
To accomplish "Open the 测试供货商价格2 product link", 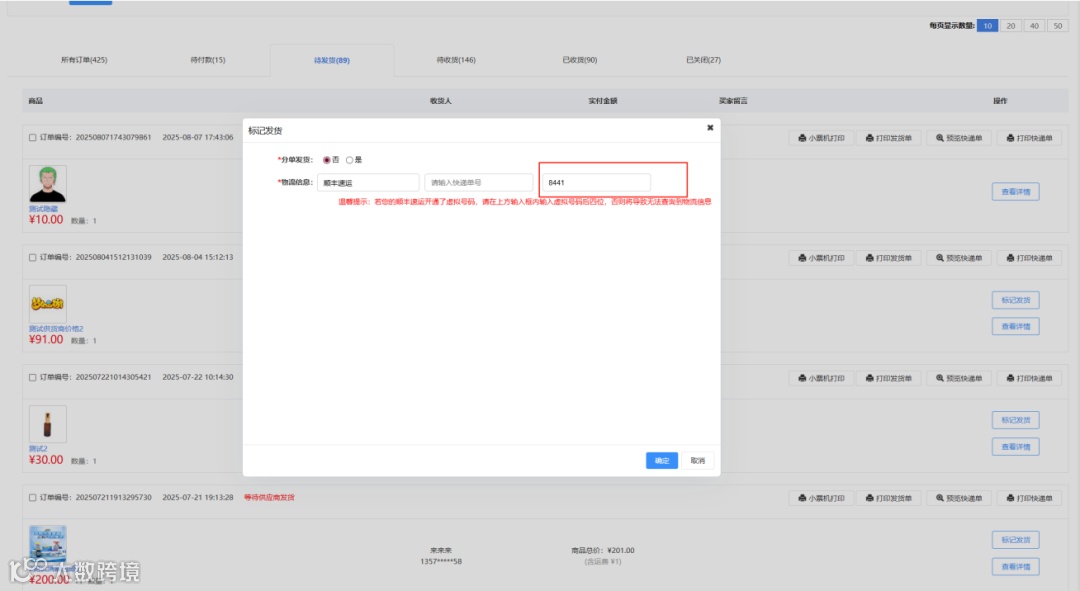I will point(56,329).
